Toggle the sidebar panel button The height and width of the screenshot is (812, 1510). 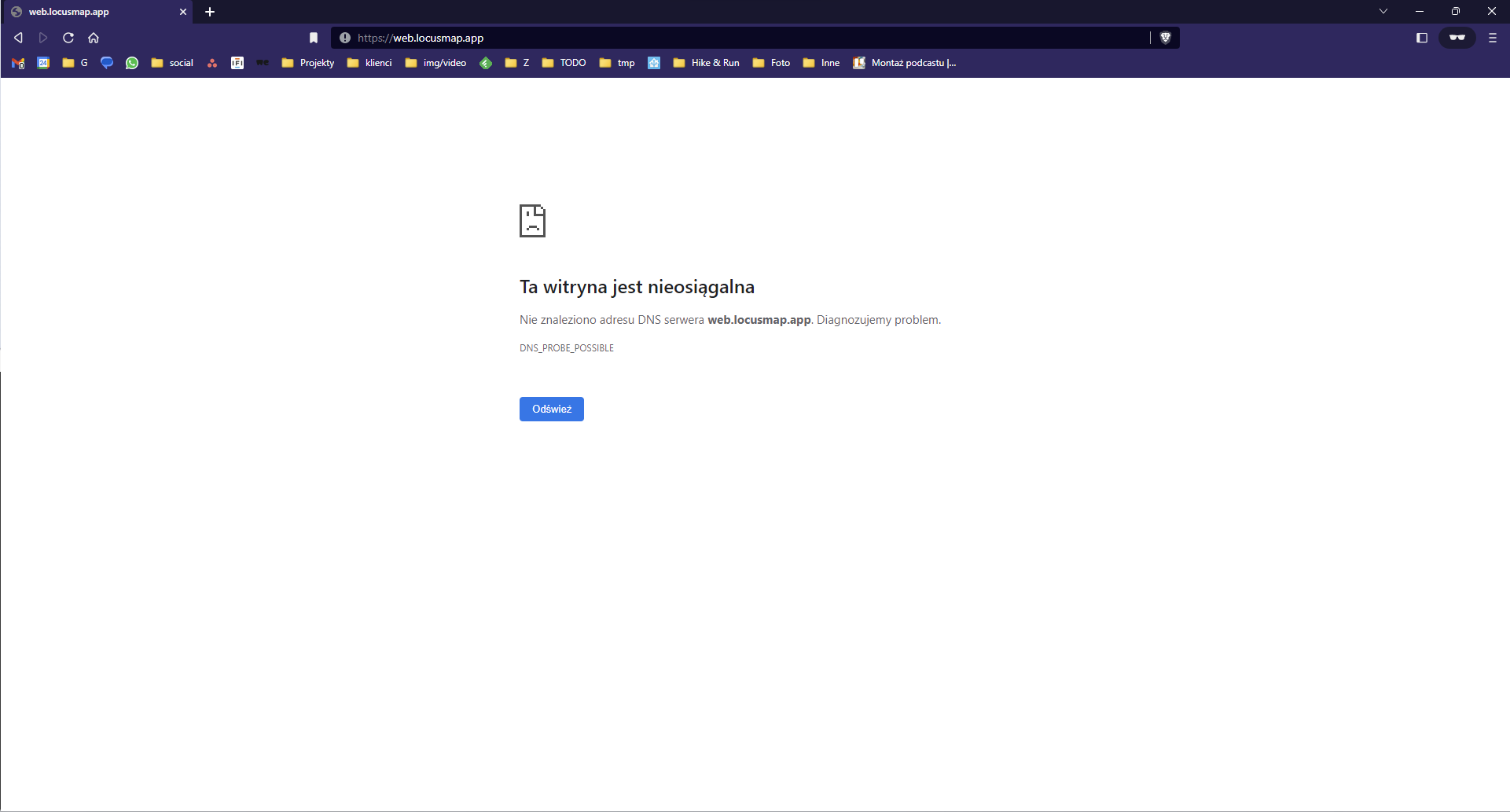tap(1421, 38)
